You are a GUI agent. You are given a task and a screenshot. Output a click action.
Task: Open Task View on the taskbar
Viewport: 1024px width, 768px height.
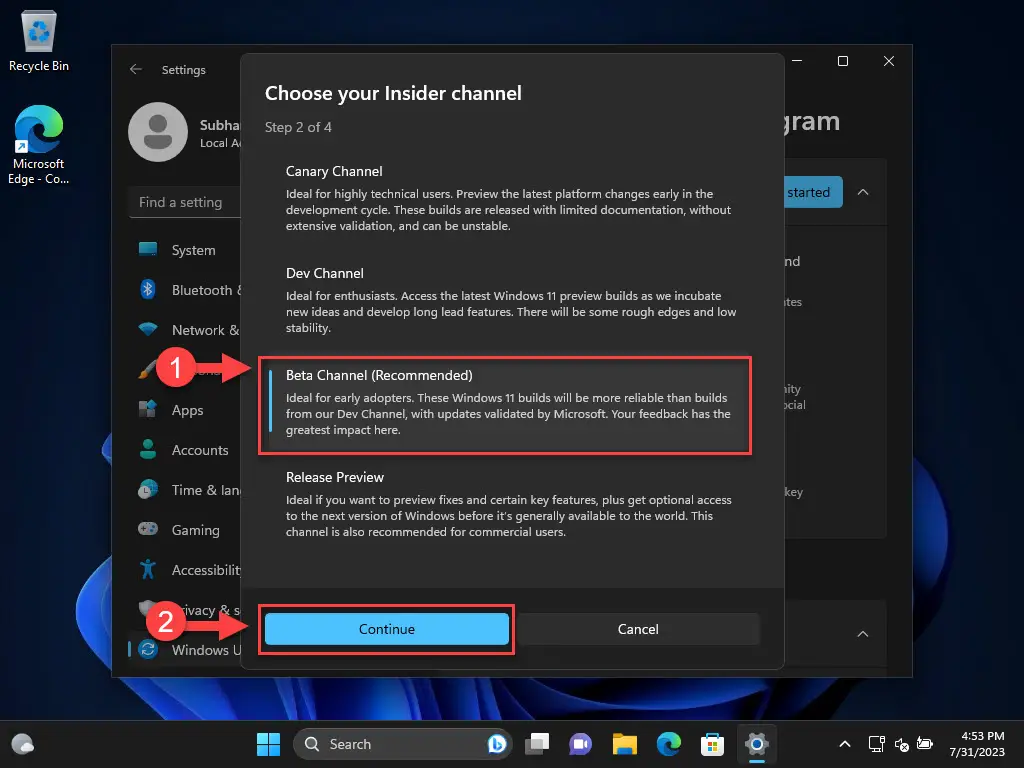click(x=537, y=744)
